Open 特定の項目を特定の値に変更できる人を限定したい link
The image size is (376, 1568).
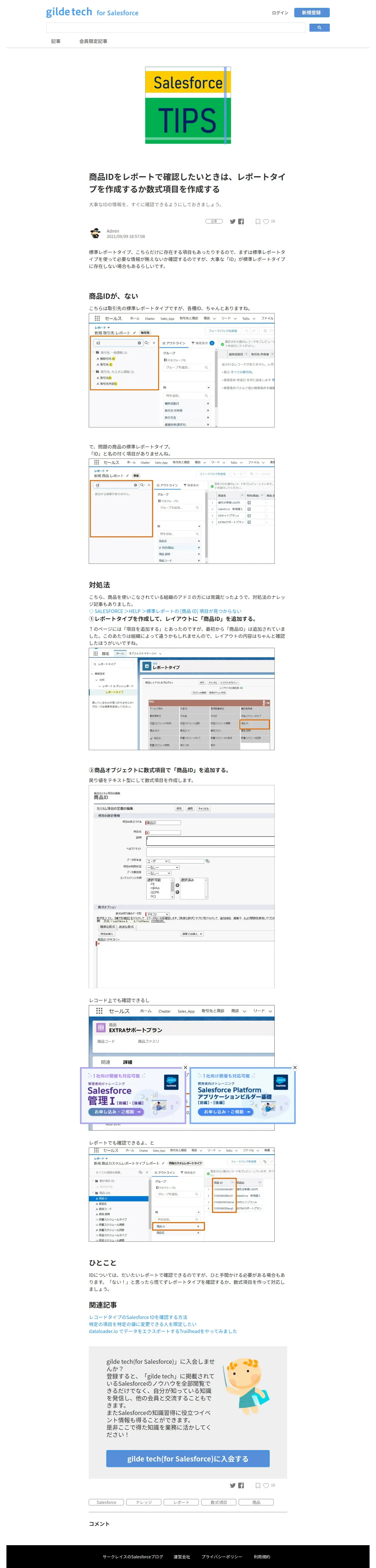click(143, 1324)
